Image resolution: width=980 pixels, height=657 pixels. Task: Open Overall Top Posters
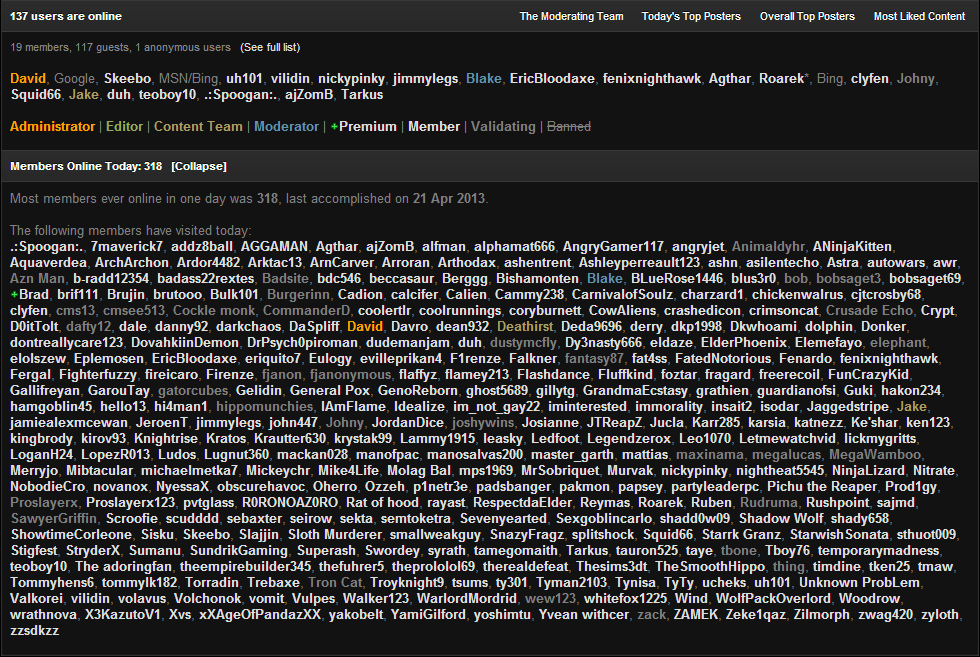coord(807,16)
